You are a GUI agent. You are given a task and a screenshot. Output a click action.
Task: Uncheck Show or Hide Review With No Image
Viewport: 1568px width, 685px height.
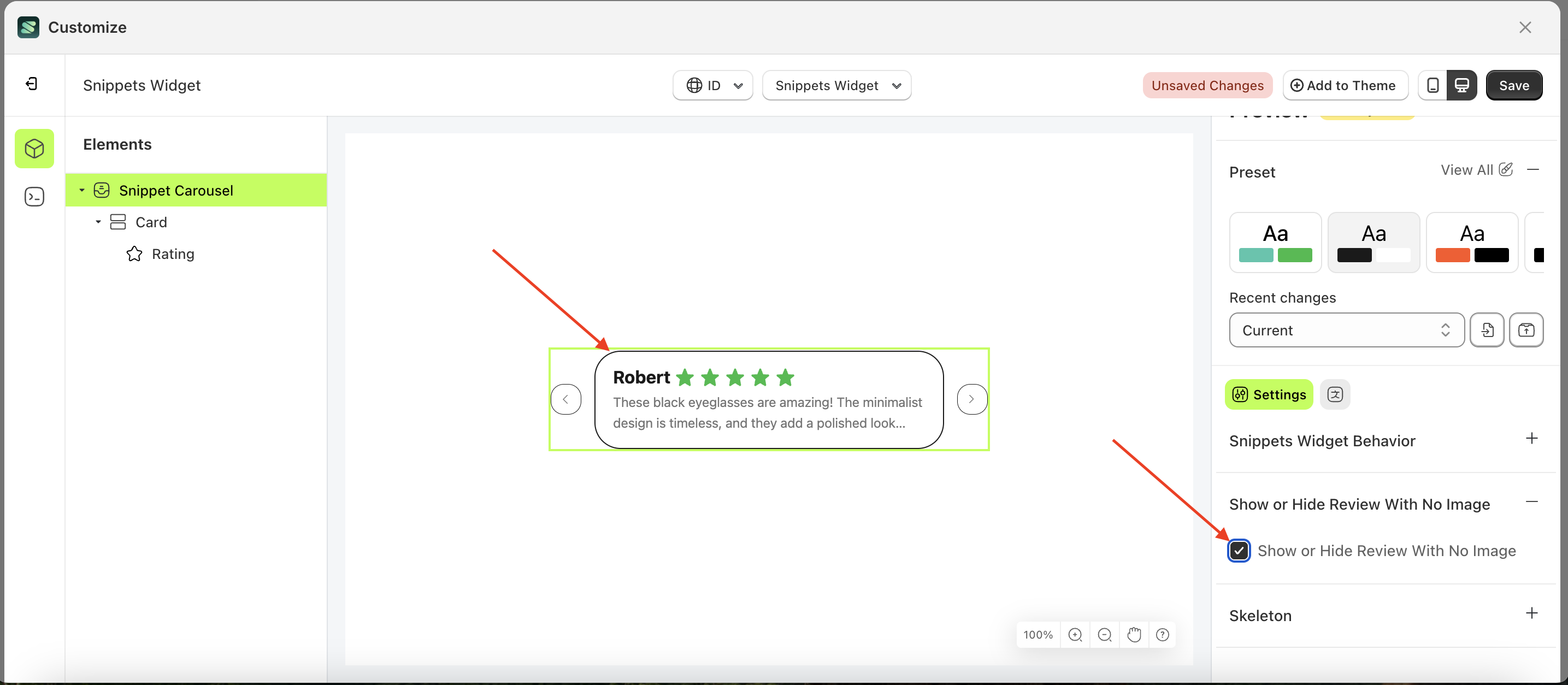(x=1239, y=551)
